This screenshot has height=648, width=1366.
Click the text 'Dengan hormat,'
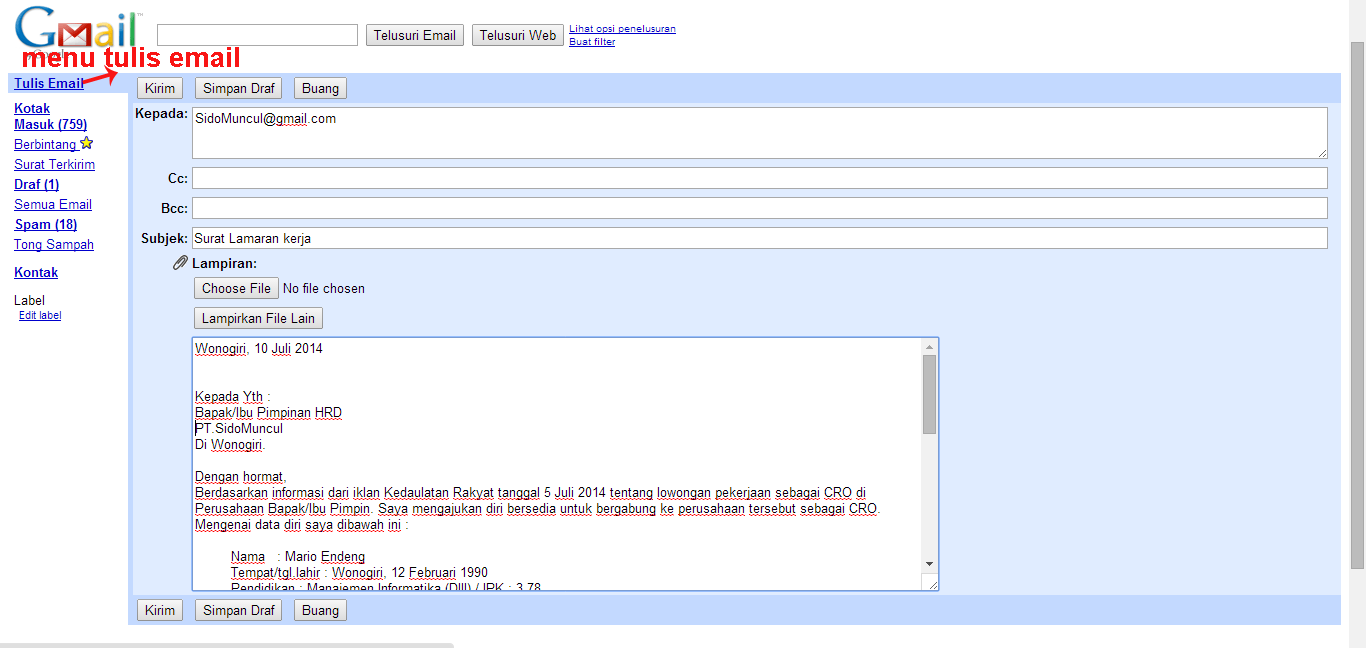241,477
